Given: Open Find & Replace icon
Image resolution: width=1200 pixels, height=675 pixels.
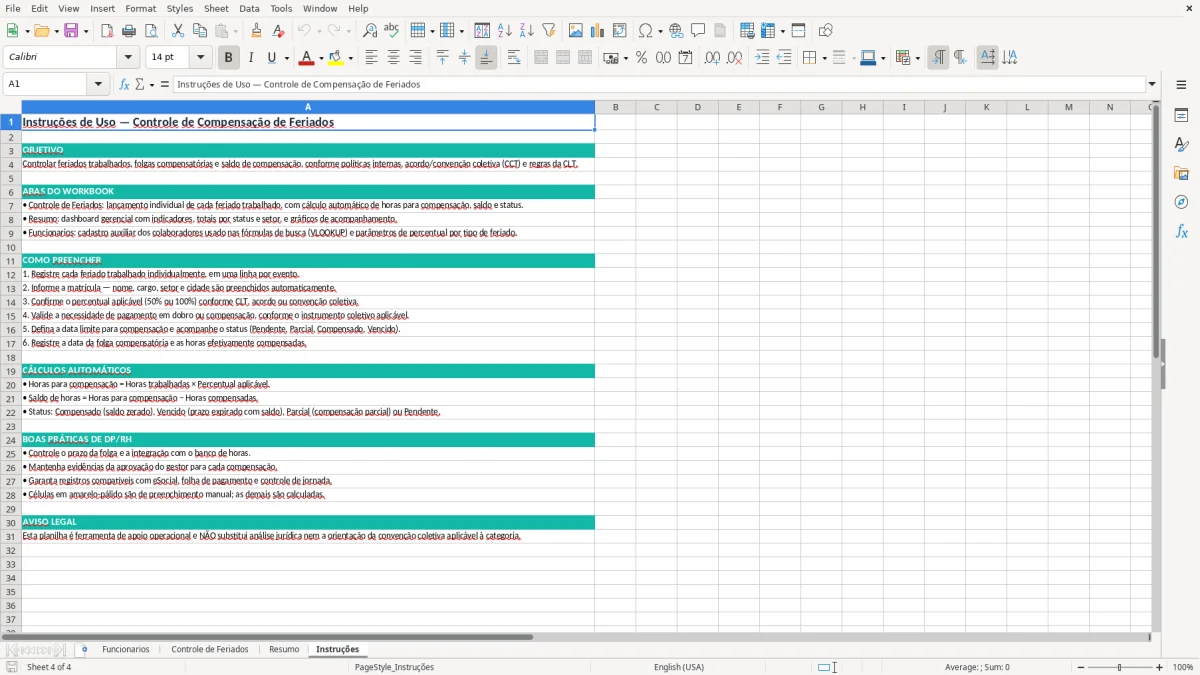Looking at the screenshot, I should [370, 31].
